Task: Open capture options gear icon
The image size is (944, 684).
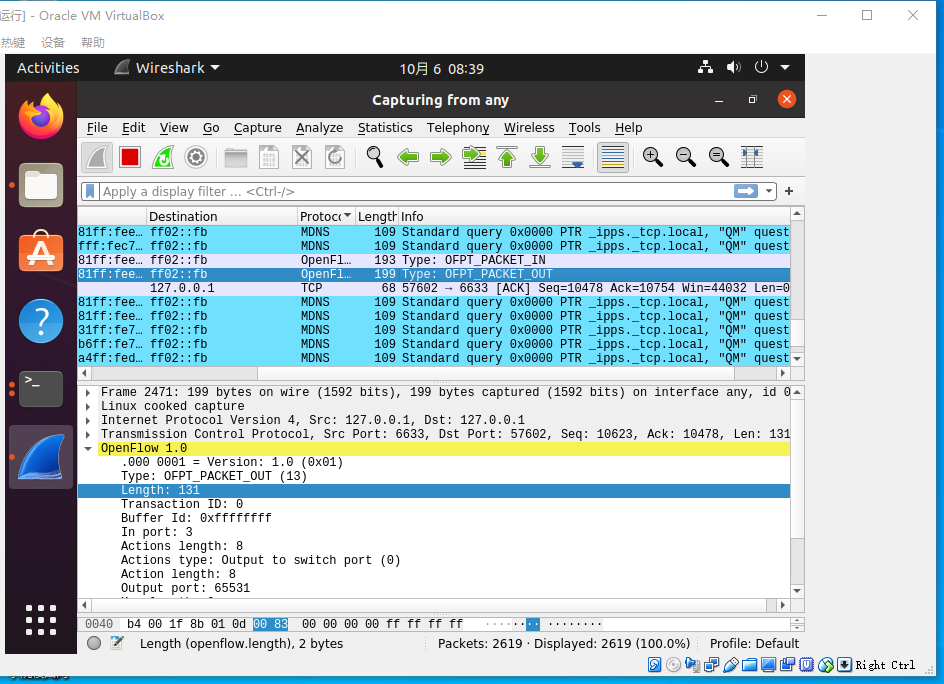Action: [x=196, y=158]
